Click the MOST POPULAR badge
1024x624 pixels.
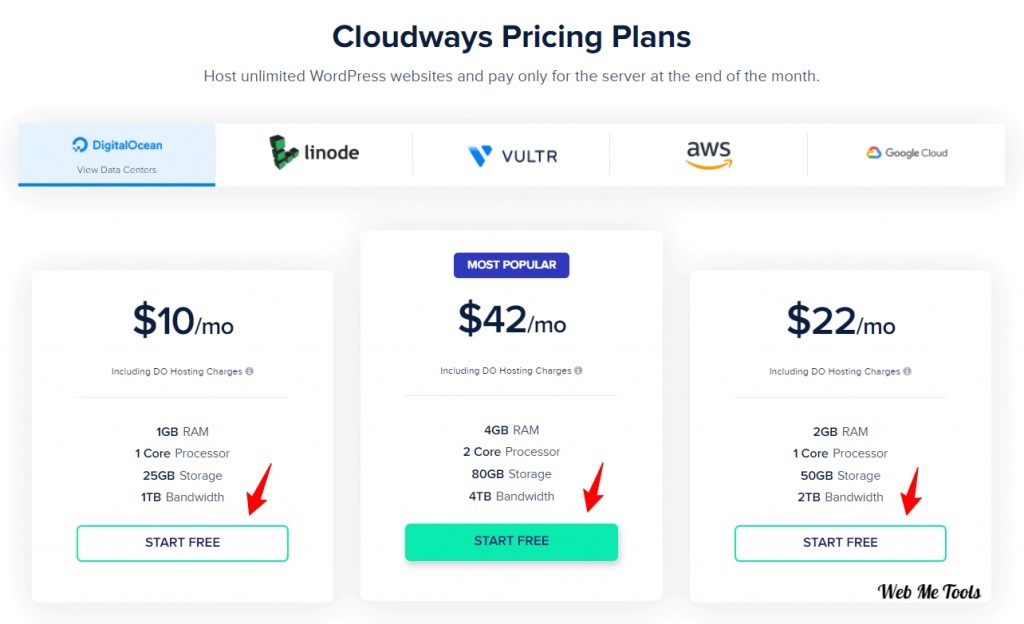(x=511, y=265)
